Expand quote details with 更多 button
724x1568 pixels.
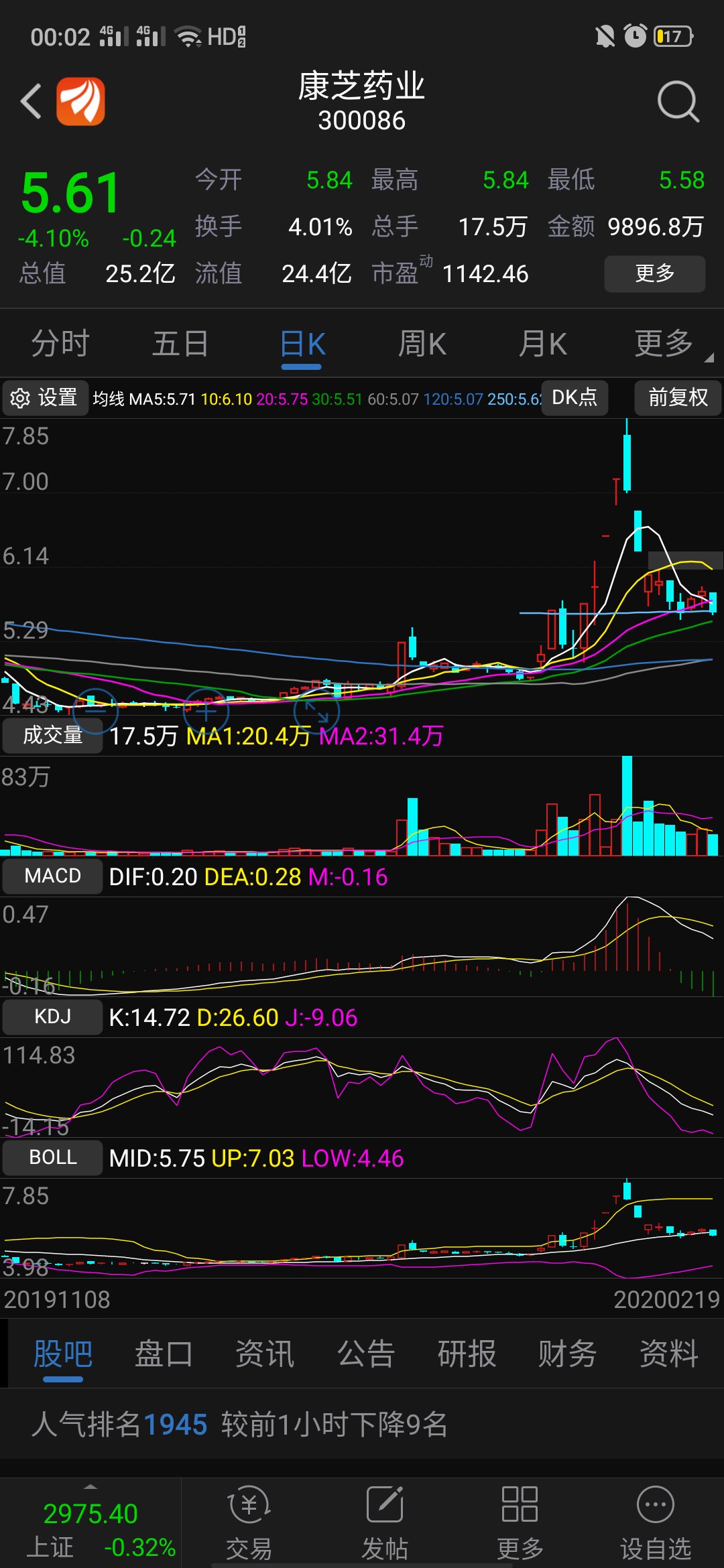pos(654,273)
